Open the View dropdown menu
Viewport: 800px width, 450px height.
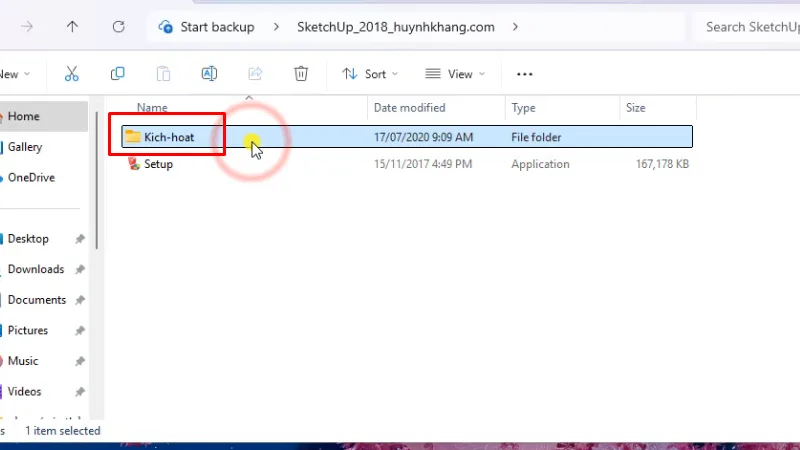pos(453,74)
